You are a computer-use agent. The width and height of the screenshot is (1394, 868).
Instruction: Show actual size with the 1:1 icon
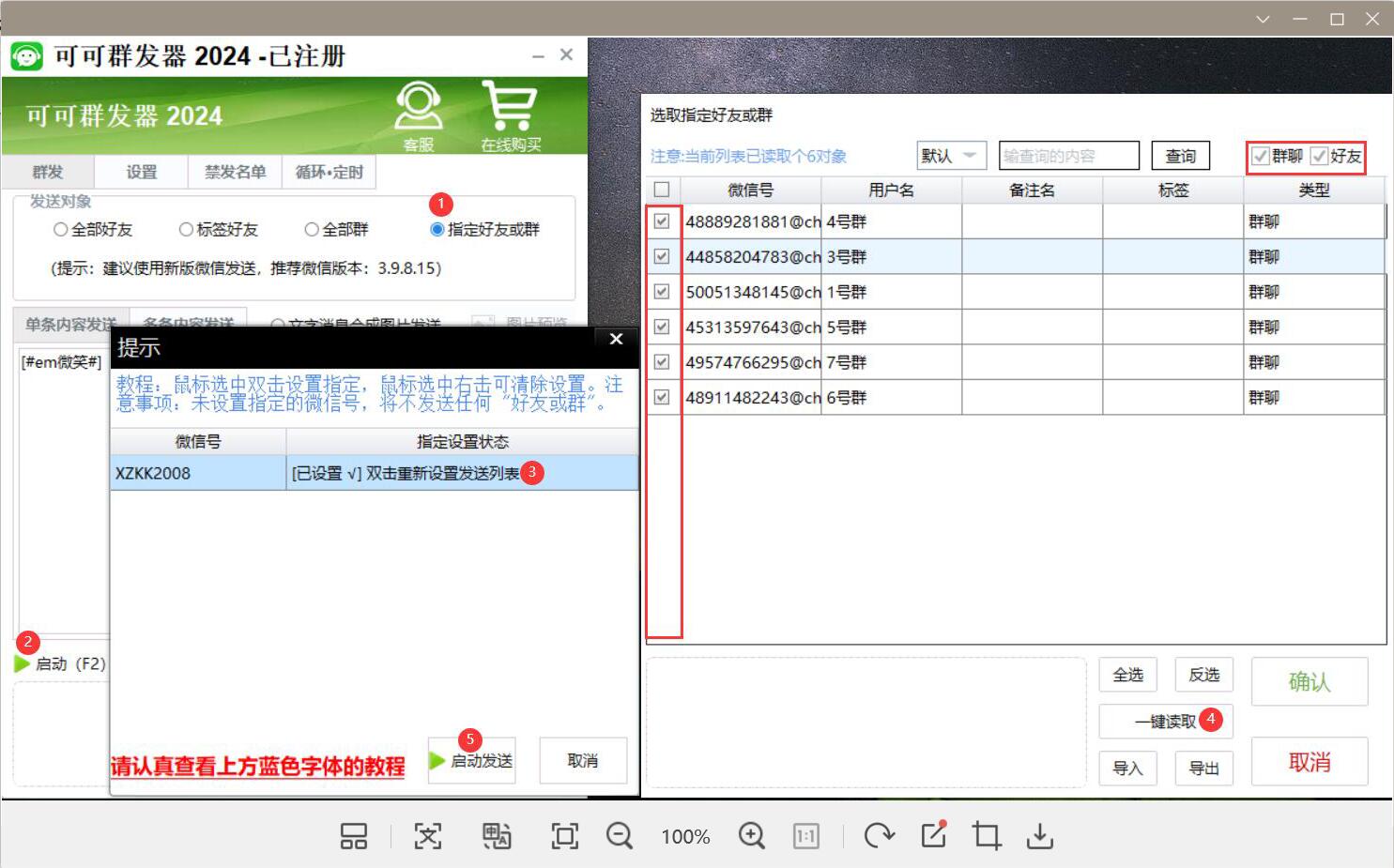click(x=806, y=835)
